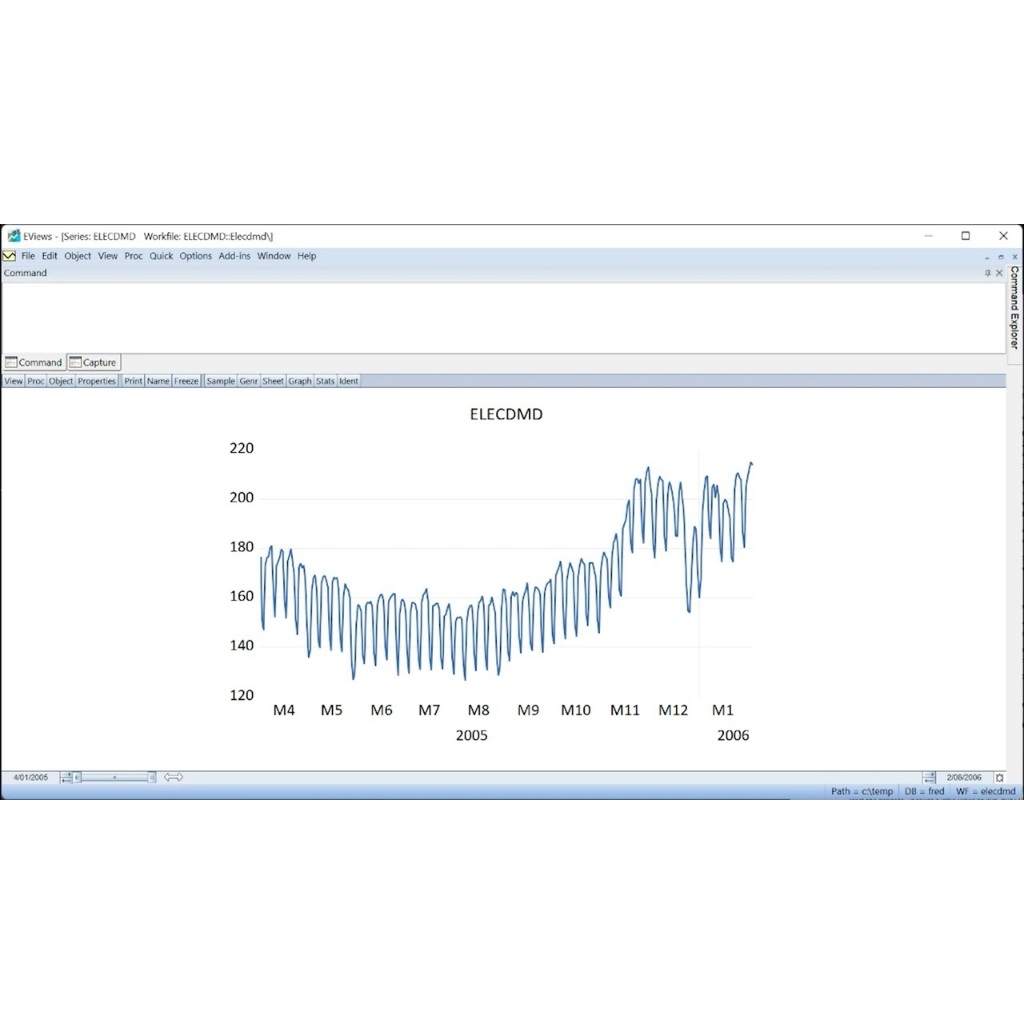Click the EViews application logo in title bar
Screen dimensions: 1024x1024
13,236
